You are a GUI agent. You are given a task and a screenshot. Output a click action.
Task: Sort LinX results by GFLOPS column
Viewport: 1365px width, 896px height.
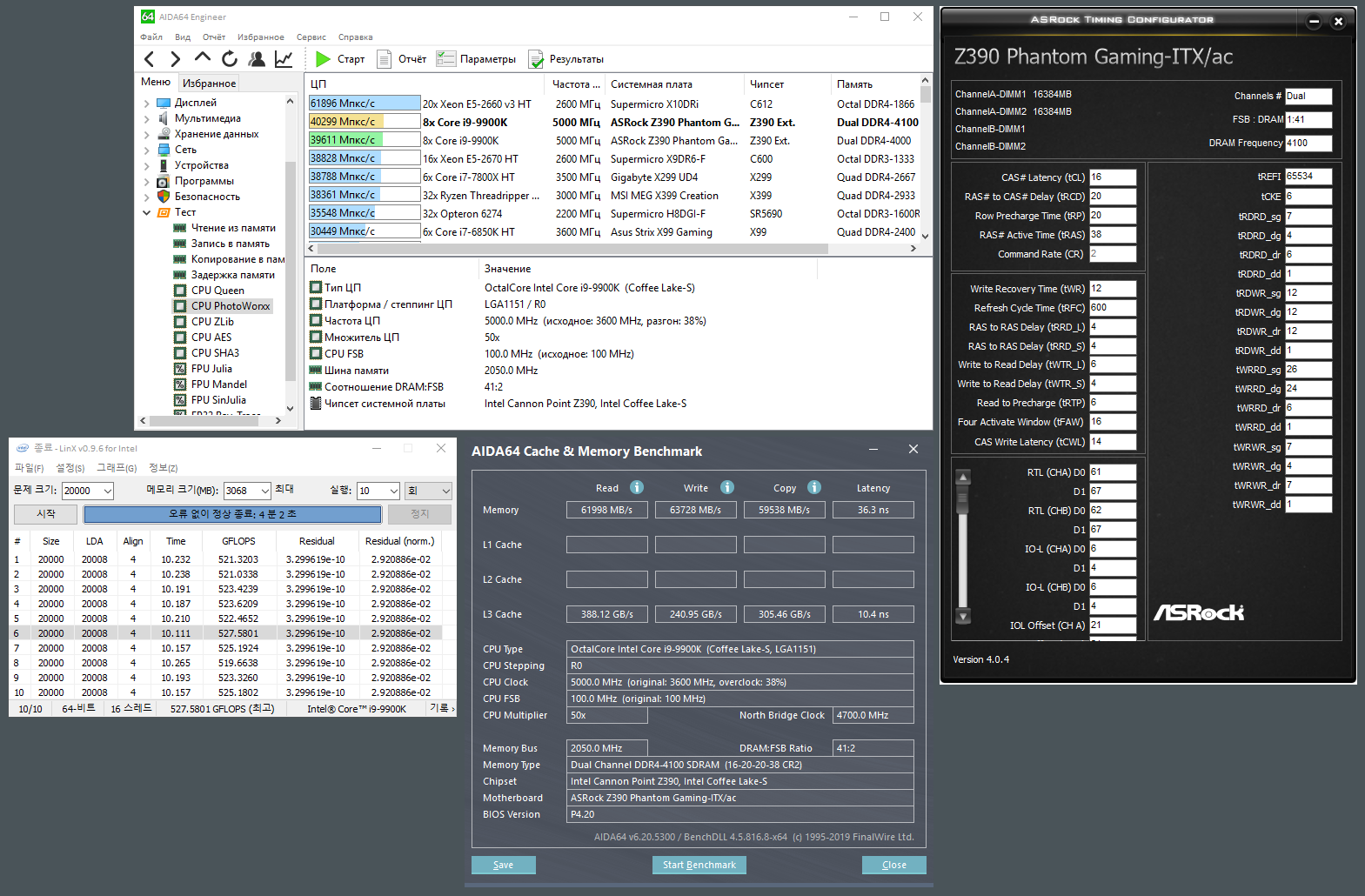click(238, 541)
